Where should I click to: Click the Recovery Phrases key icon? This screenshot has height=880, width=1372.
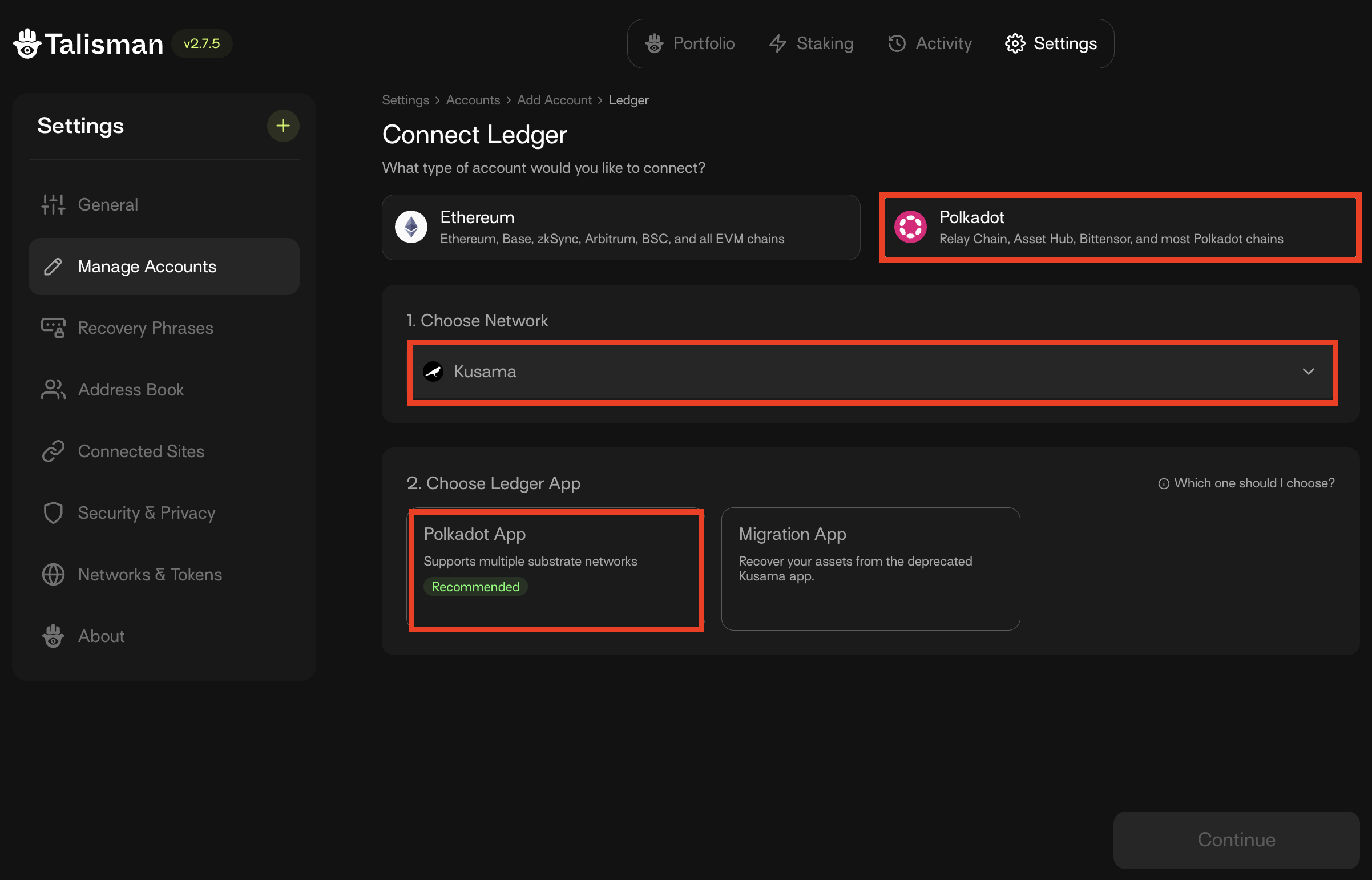(x=53, y=328)
